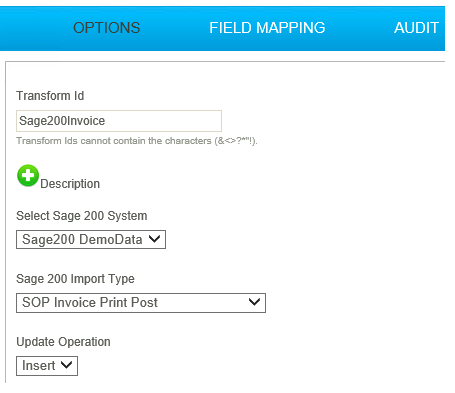The image size is (455, 393).
Task: Open the Sage200 DemoData system dropdown
Action: (91, 239)
